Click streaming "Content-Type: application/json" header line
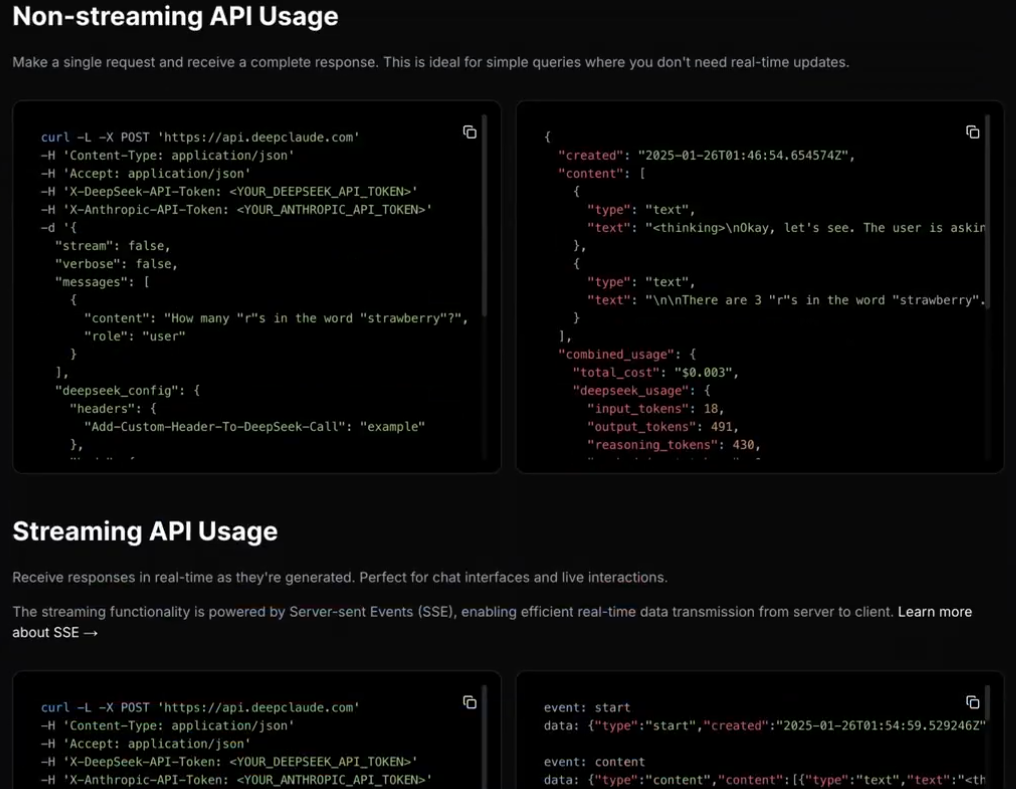Image resolution: width=1016 pixels, height=789 pixels. [168, 726]
